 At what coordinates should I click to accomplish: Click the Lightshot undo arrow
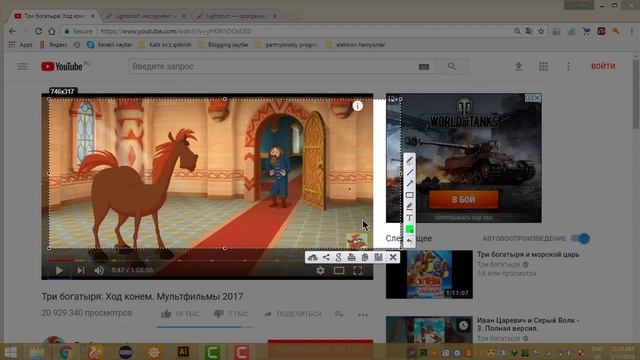pyautogui.click(x=409, y=241)
